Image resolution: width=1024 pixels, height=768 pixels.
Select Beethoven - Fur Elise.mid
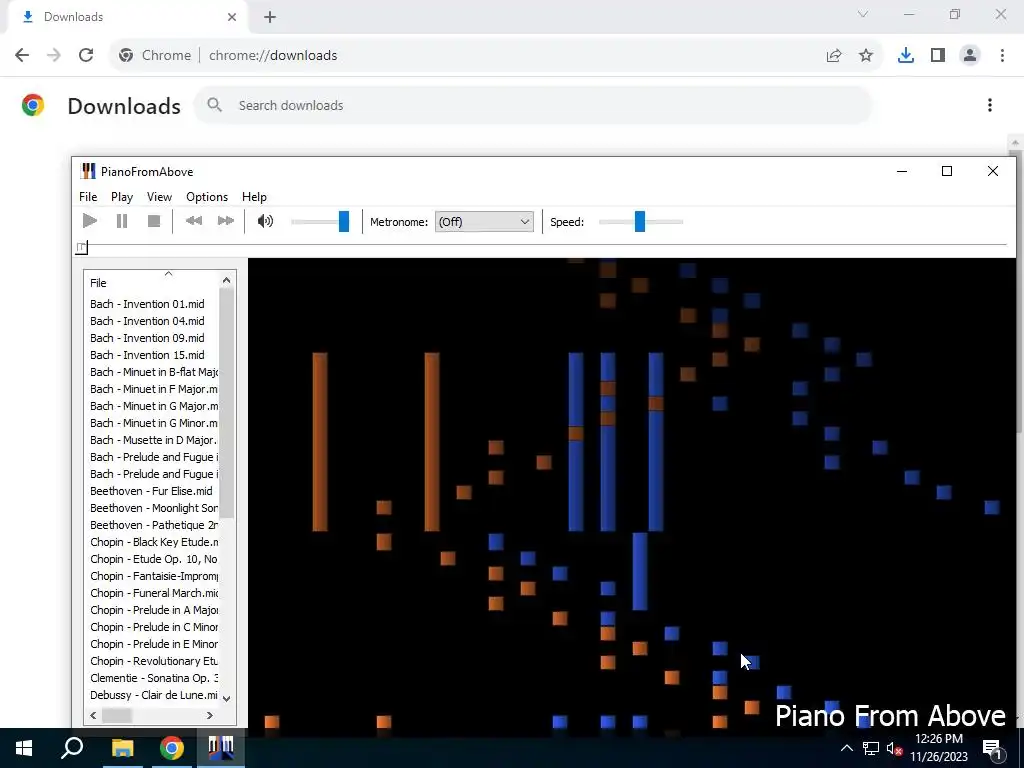tap(152, 490)
